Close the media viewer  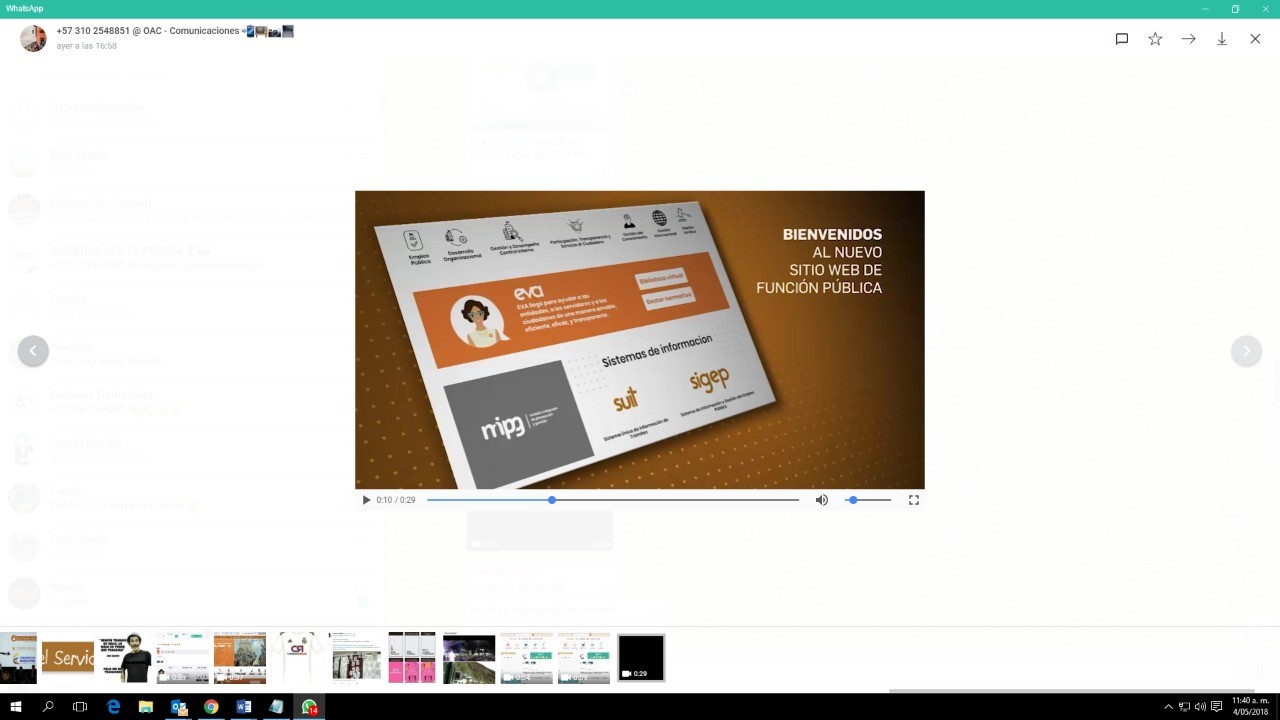pyautogui.click(x=1255, y=39)
